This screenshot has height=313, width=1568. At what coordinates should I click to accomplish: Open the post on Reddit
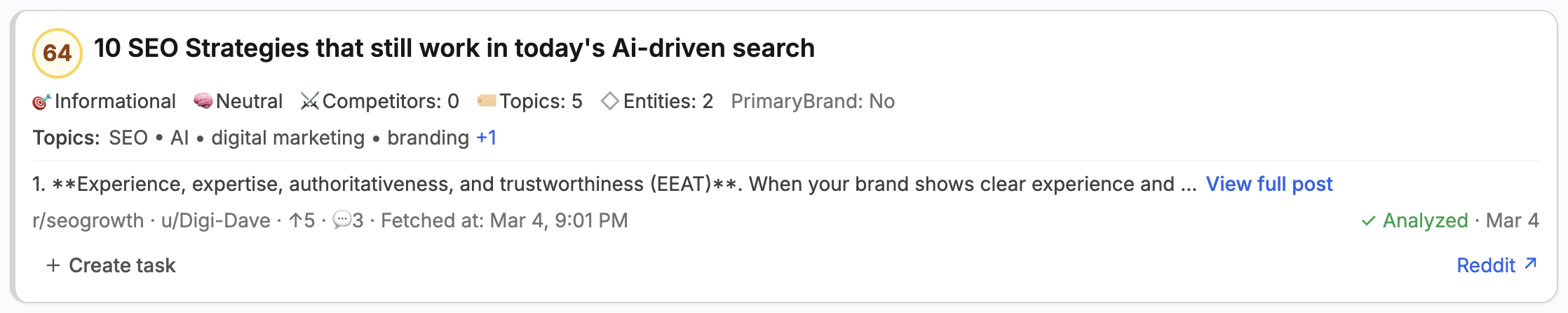(1485, 265)
